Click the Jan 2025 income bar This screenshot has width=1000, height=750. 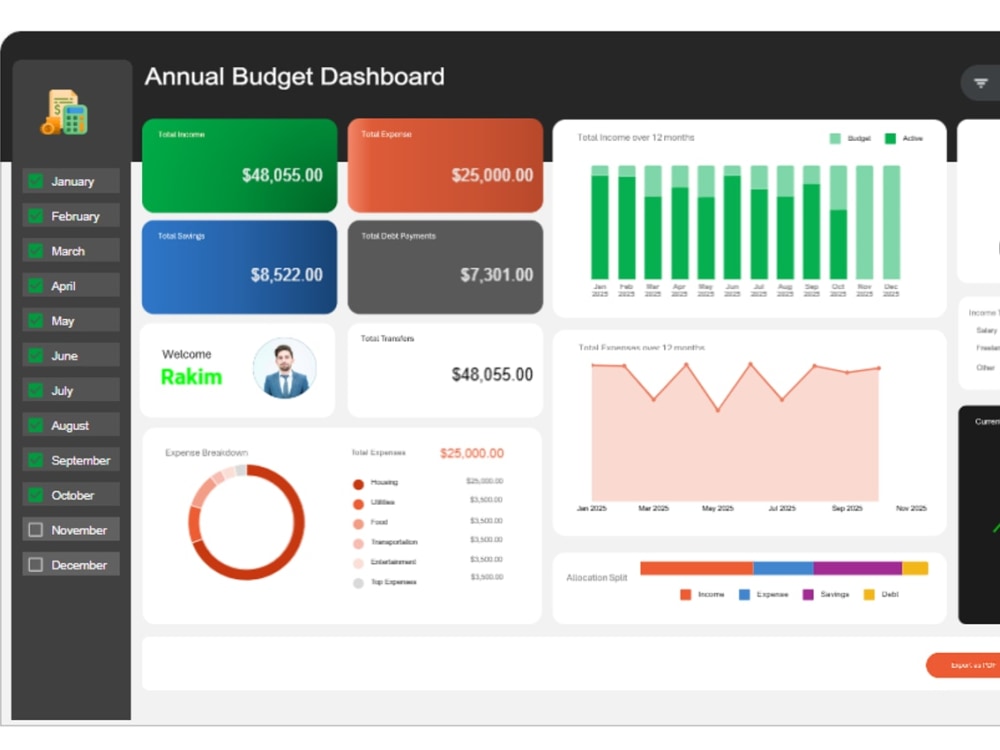coord(600,222)
